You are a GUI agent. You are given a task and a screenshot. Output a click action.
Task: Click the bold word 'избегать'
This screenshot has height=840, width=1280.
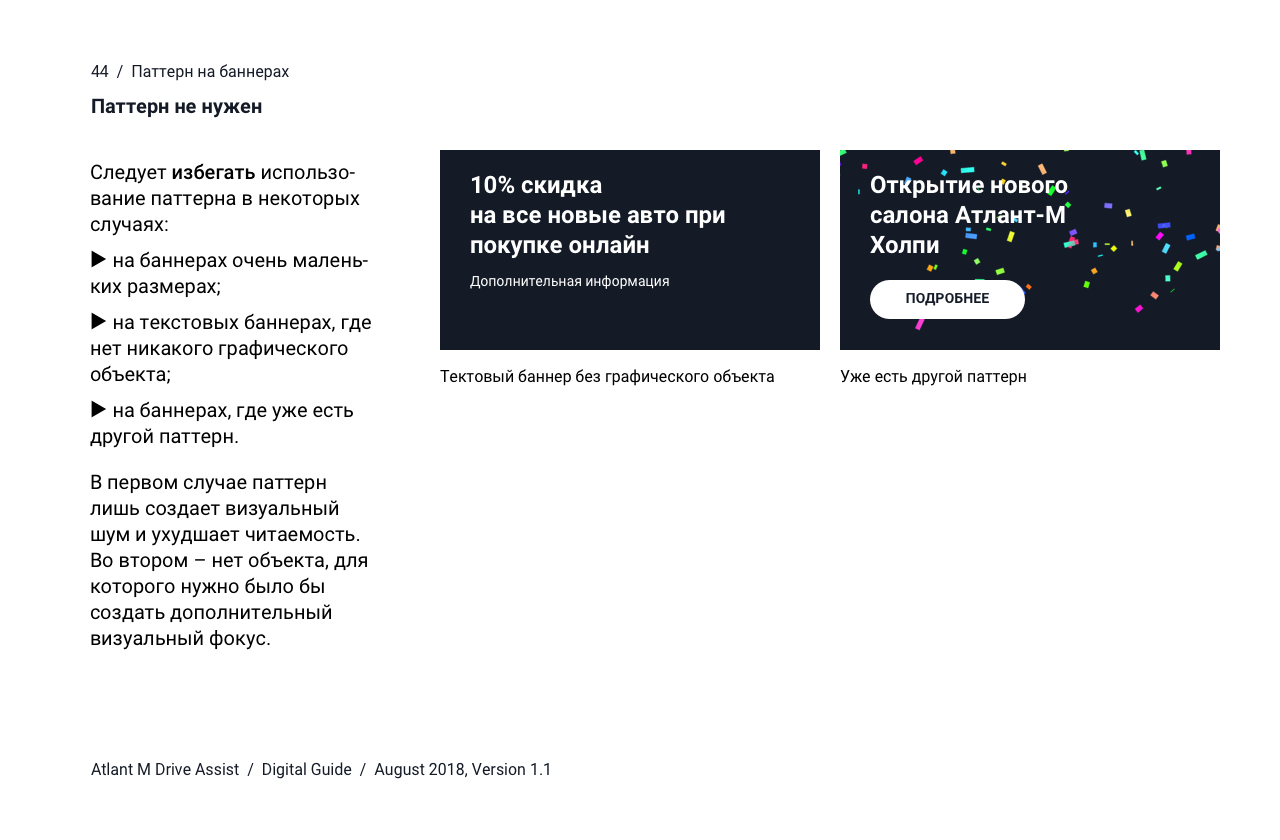coord(213,173)
